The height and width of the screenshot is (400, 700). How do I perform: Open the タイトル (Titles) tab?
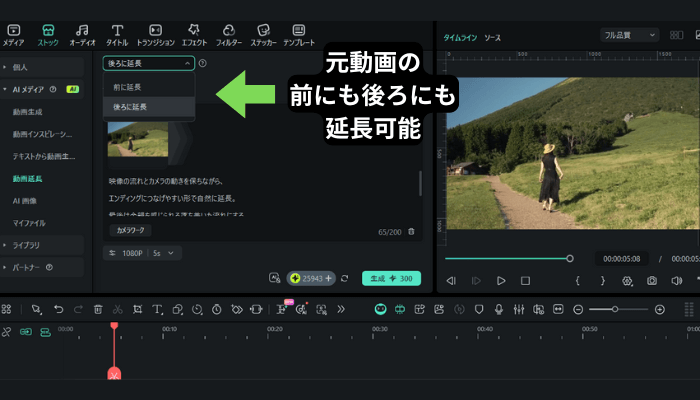tap(118, 35)
